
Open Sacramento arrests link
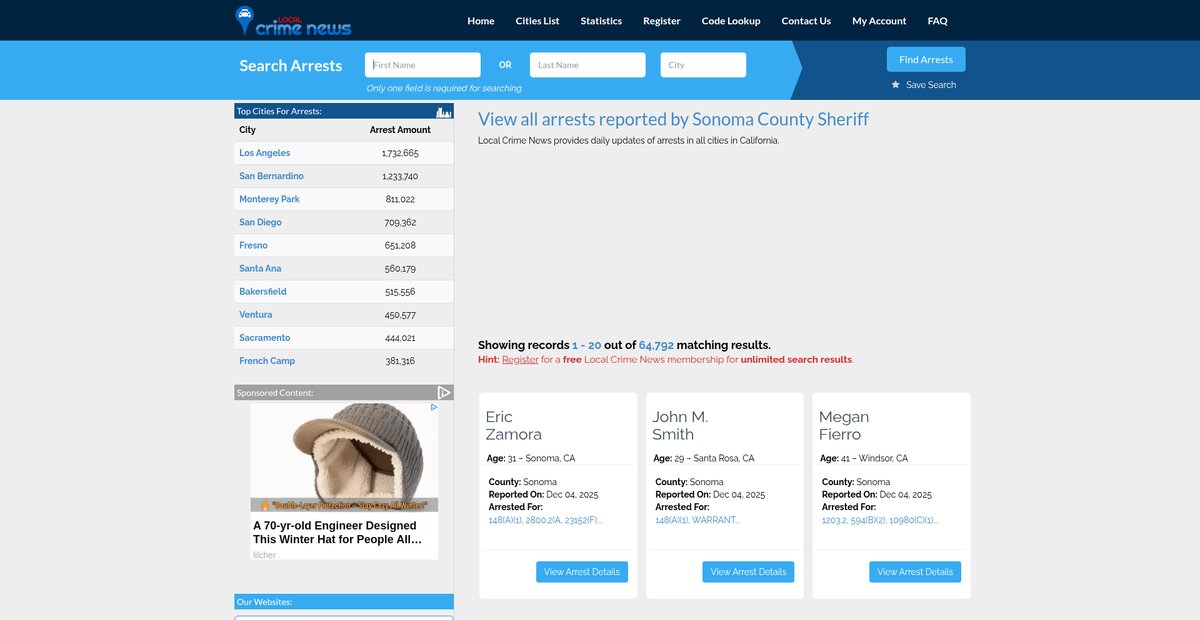[265, 337]
